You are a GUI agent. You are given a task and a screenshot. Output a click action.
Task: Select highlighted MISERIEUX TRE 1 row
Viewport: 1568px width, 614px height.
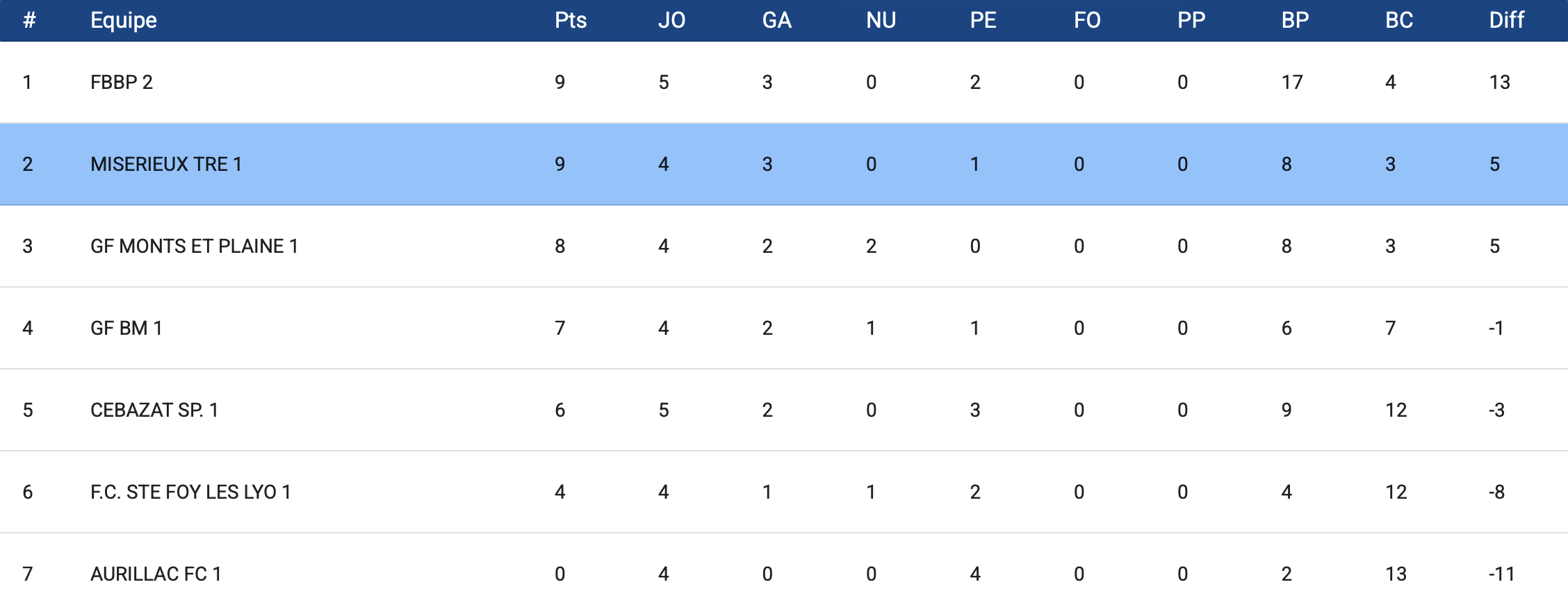[166, 165]
